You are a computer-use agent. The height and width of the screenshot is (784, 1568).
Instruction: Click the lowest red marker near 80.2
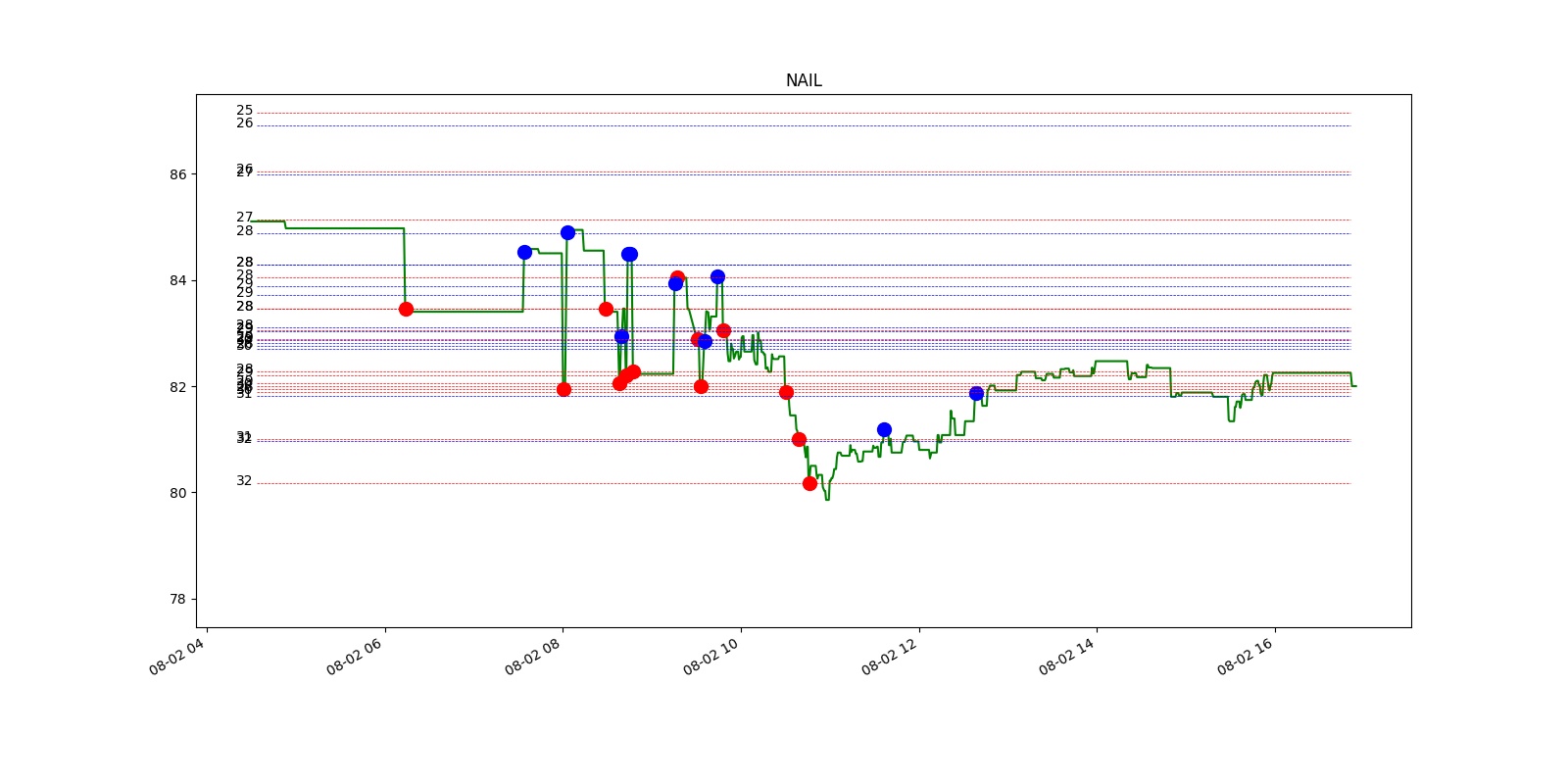point(809,483)
